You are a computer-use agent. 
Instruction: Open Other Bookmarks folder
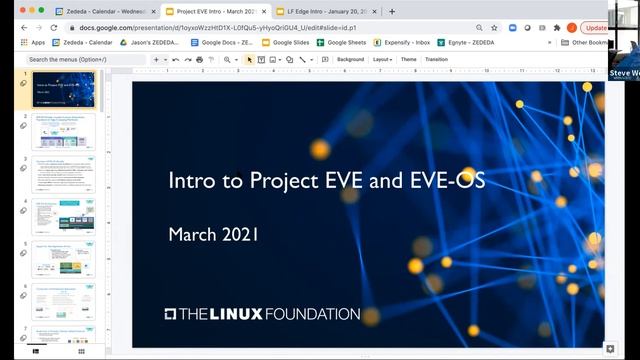point(584,42)
